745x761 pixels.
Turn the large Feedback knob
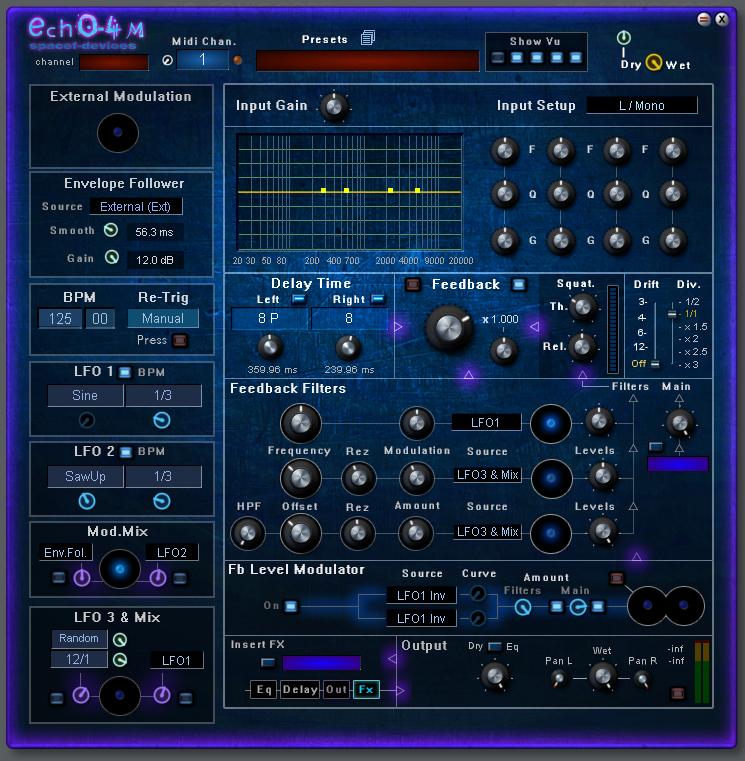(x=449, y=329)
